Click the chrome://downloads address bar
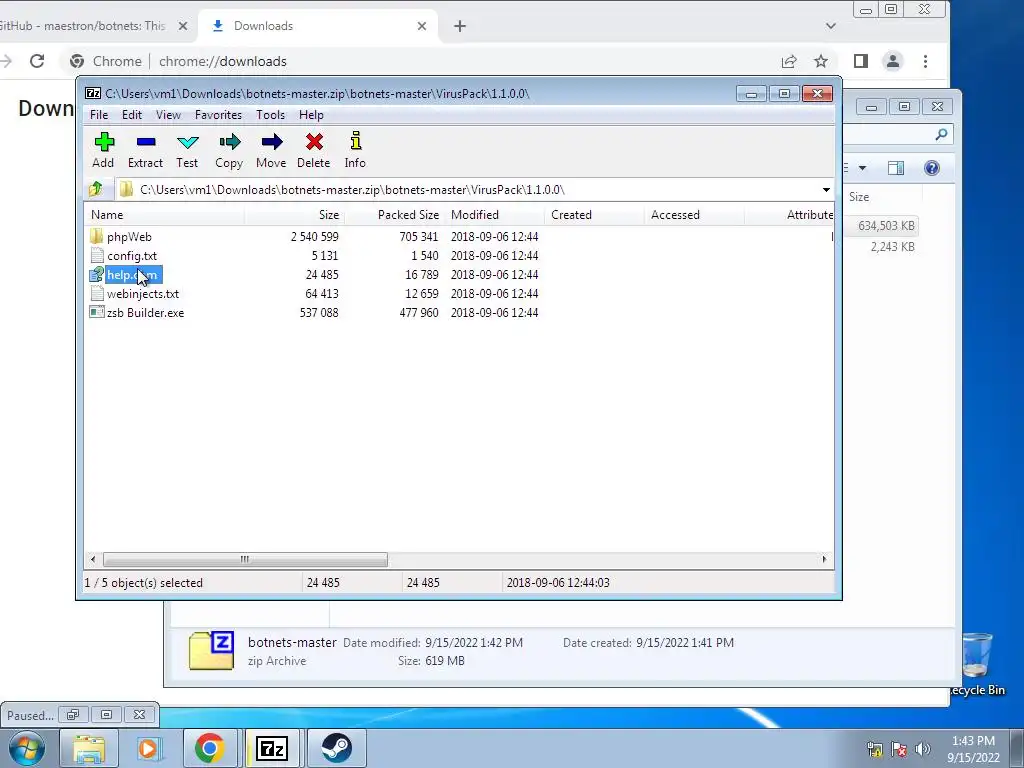The height and width of the screenshot is (768, 1024). coord(417,61)
